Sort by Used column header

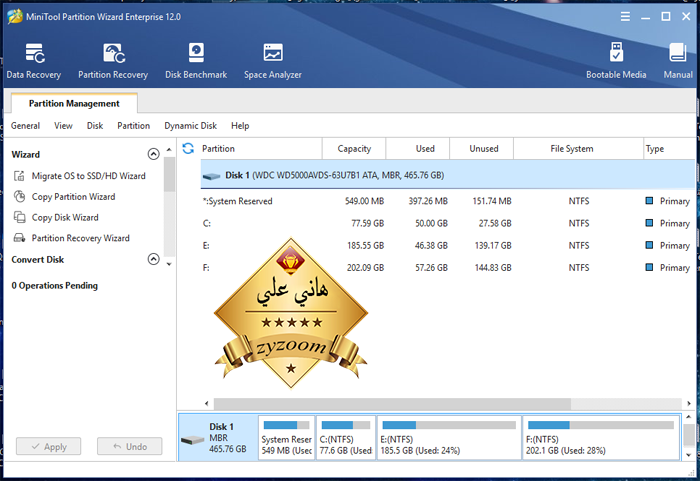[x=418, y=149]
